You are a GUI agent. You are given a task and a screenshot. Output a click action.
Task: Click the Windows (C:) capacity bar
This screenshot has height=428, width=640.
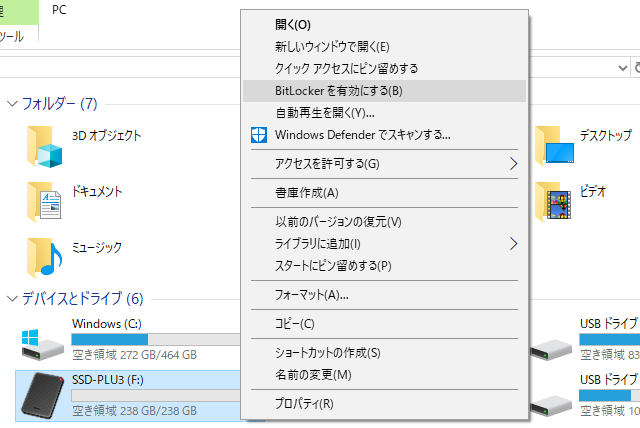point(156,339)
